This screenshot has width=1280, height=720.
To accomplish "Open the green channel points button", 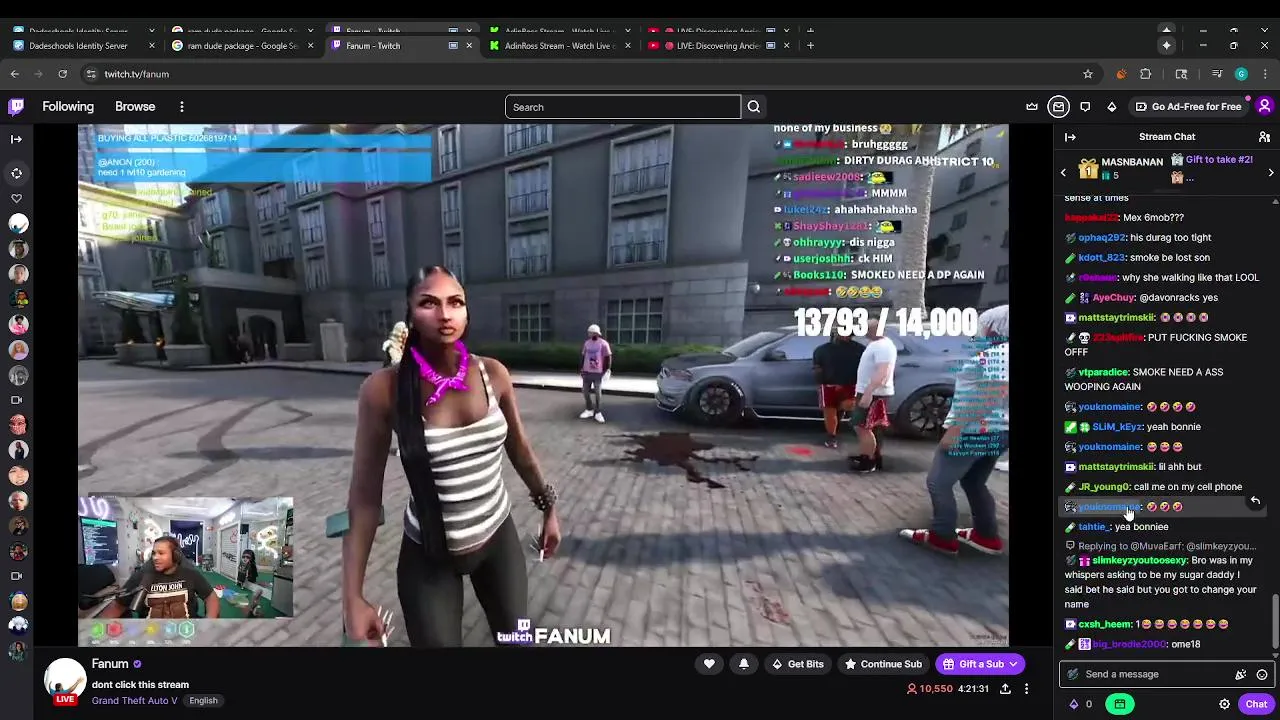I will [x=1119, y=704].
